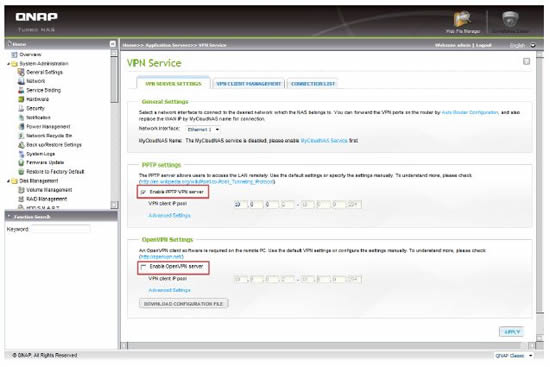The image size is (550, 367).
Task: Open Auto Router Configuration link
Action: [470, 113]
